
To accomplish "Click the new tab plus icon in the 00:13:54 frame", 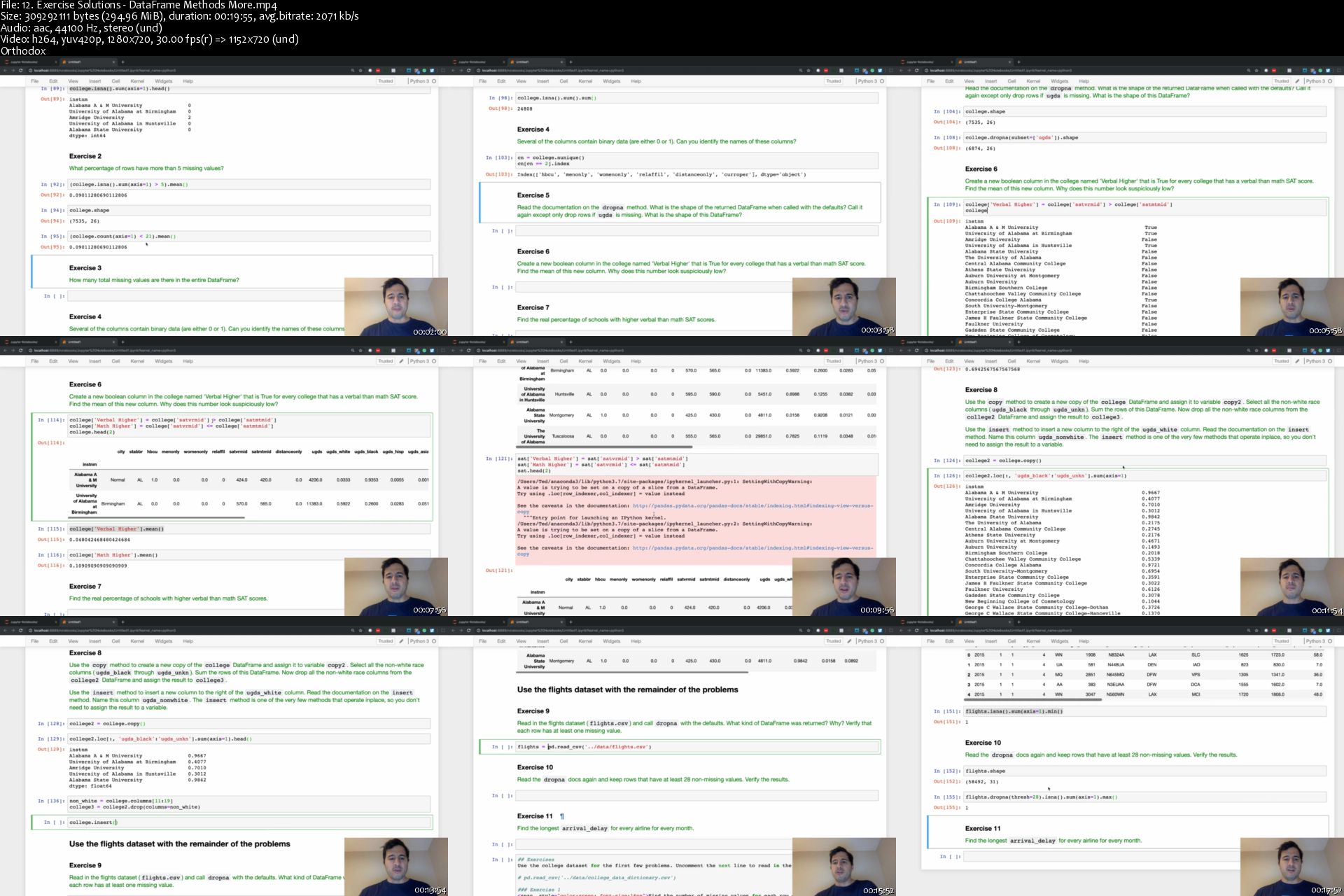I will [122, 622].
